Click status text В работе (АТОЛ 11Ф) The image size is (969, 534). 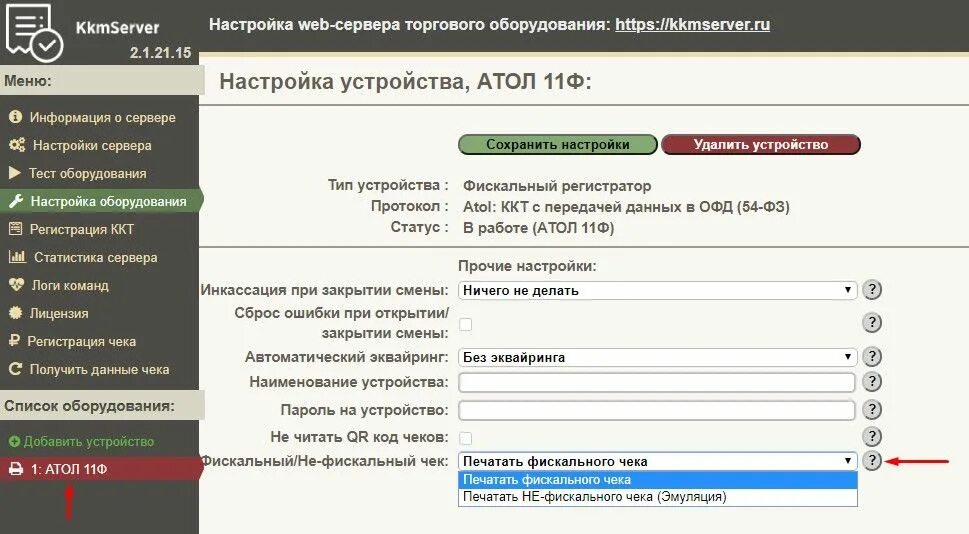[x=538, y=228]
